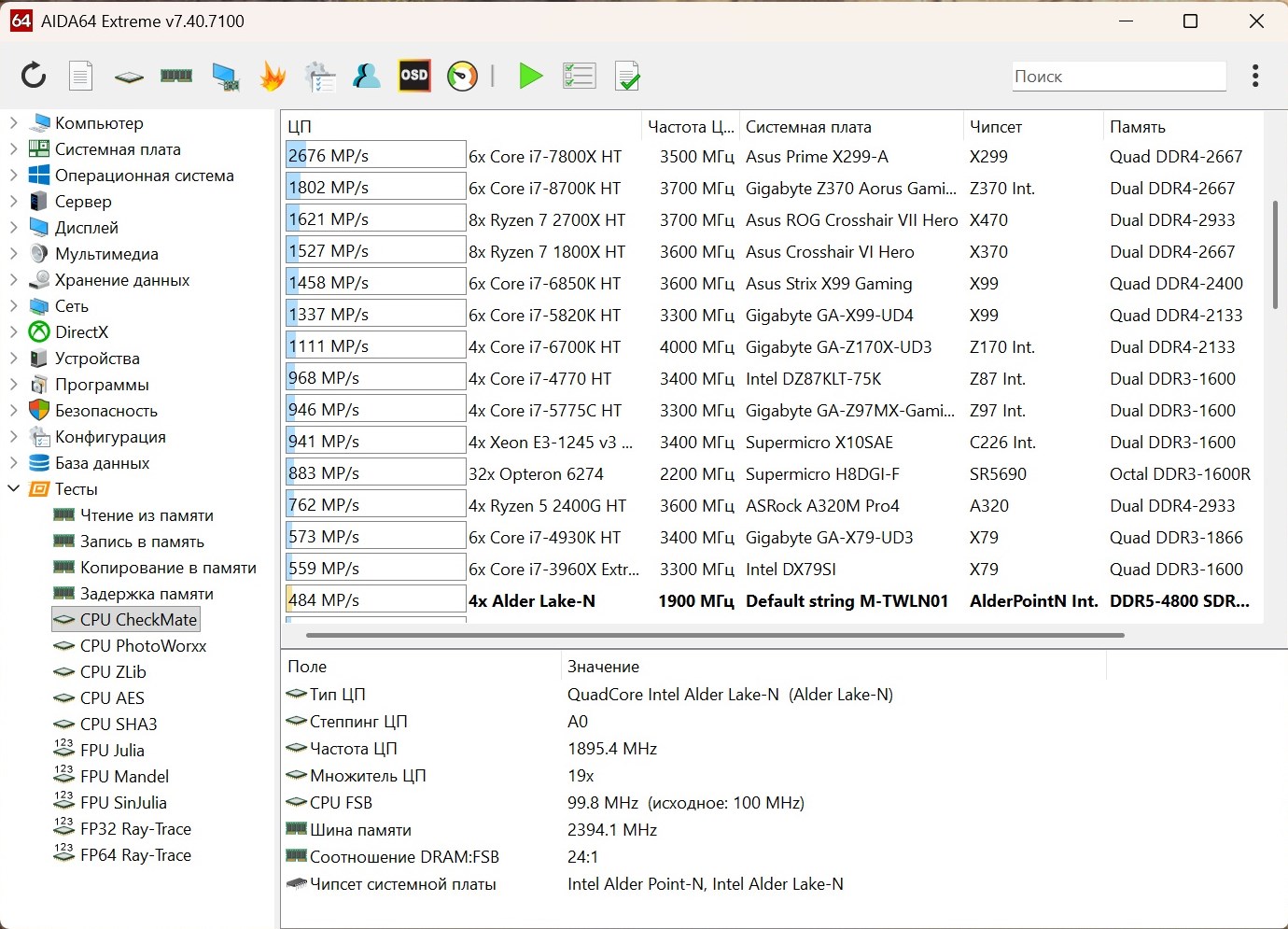Click the Refresh toolbar icon

[34, 76]
